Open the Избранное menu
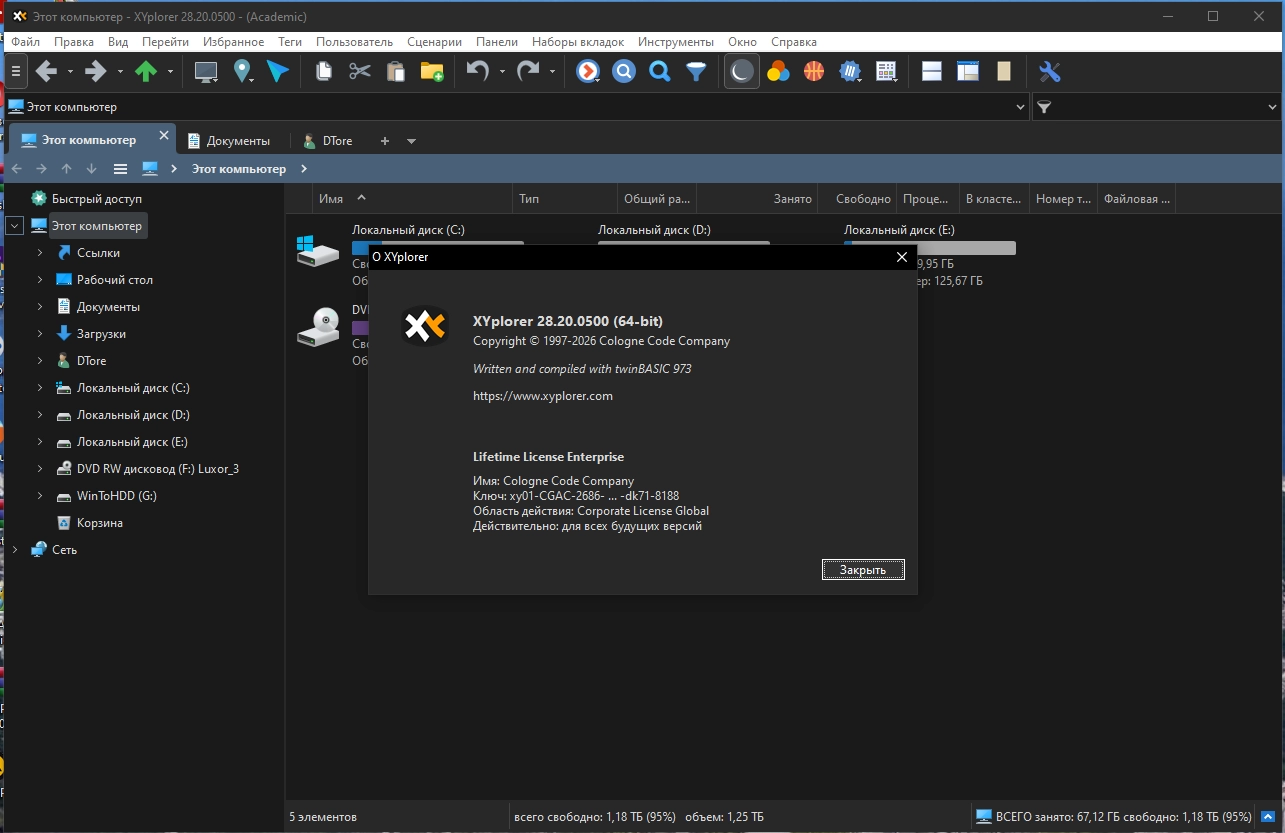Viewport: 1285px width, 833px height. click(233, 42)
